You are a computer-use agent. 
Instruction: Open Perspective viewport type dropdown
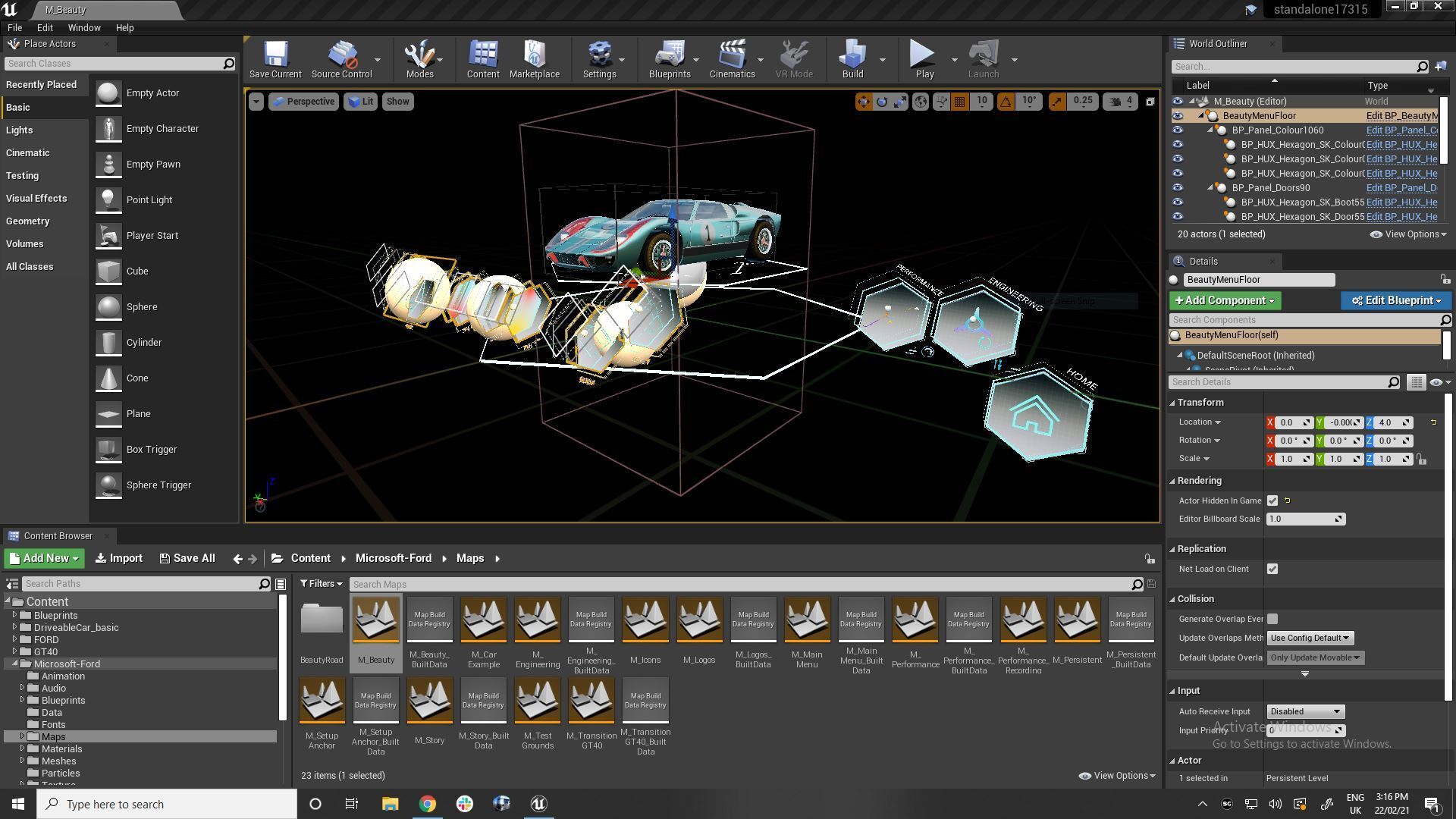(303, 102)
